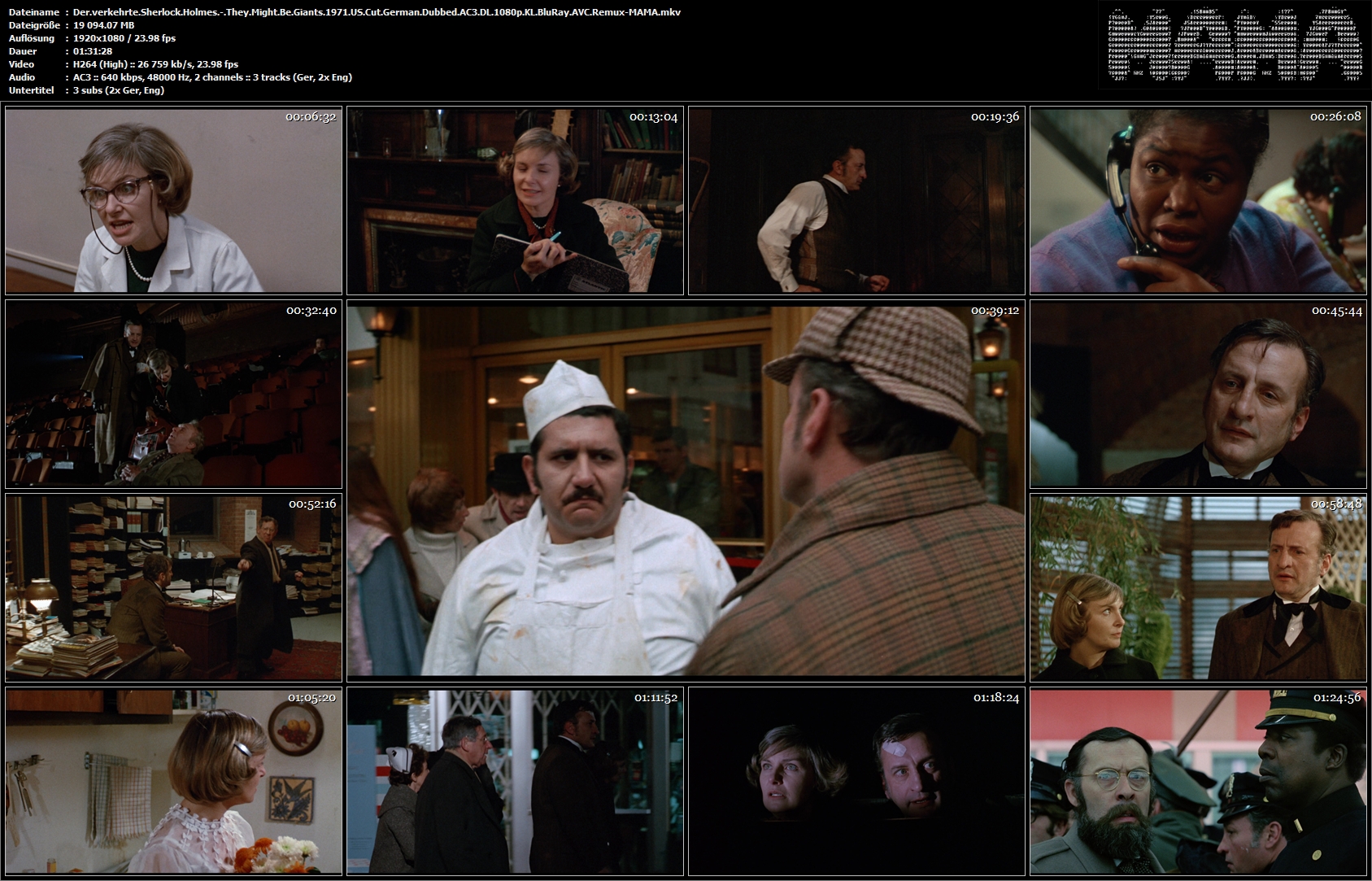Open the thumbnail timestamped 00:45:44
1372x881 pixels.
[x=1198, y=394]
